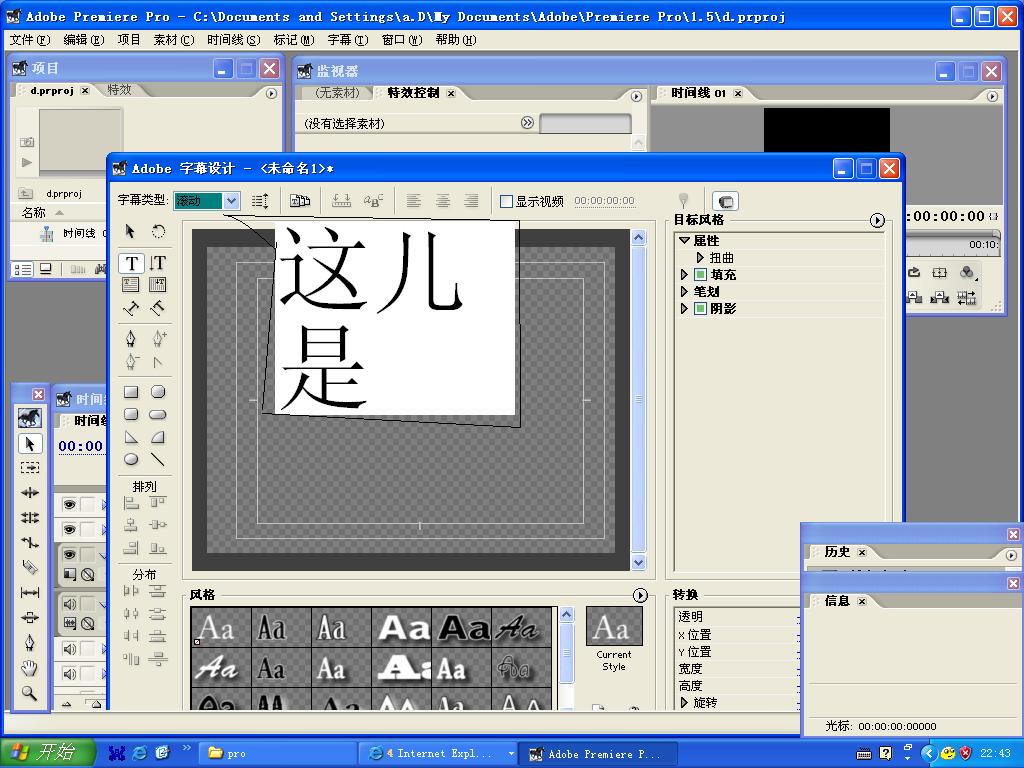Select the Rotation tool in title designer
The image size is (1024, 768).
click(158, 231)
